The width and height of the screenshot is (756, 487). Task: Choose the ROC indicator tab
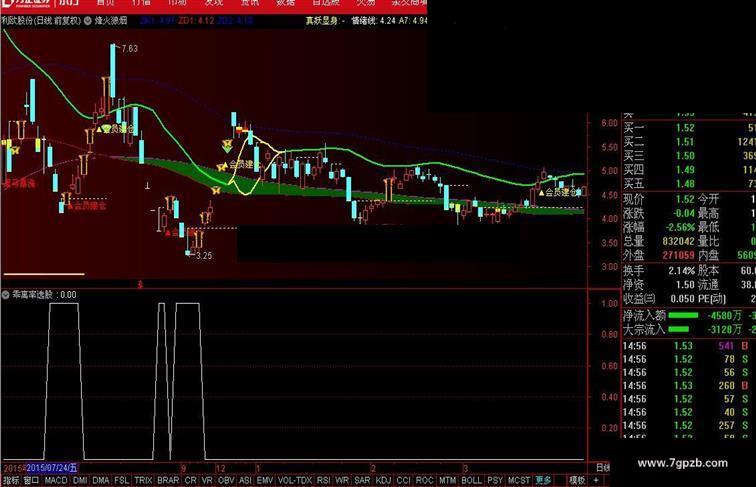pos(424,480)
